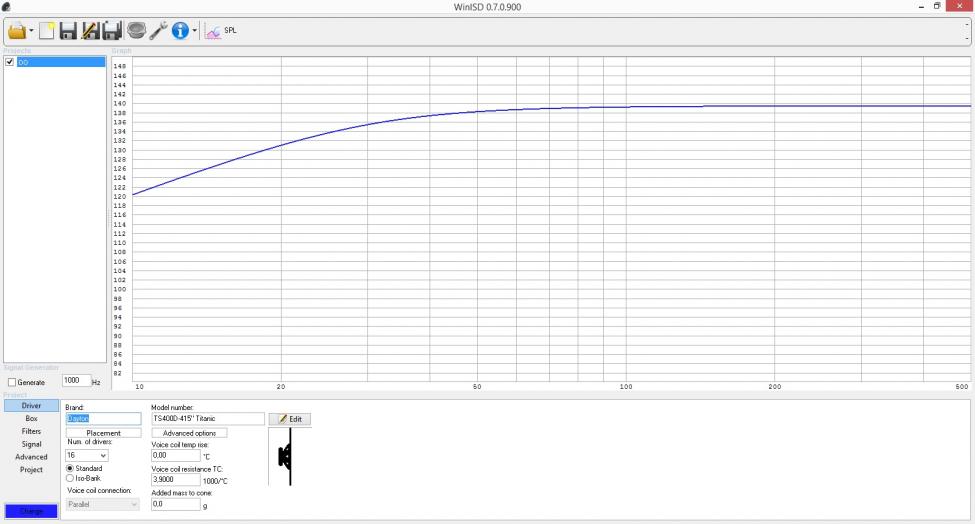Click the Added mass to cone field
The height and width of the screenshot is (524, 975).
point(176,504)
